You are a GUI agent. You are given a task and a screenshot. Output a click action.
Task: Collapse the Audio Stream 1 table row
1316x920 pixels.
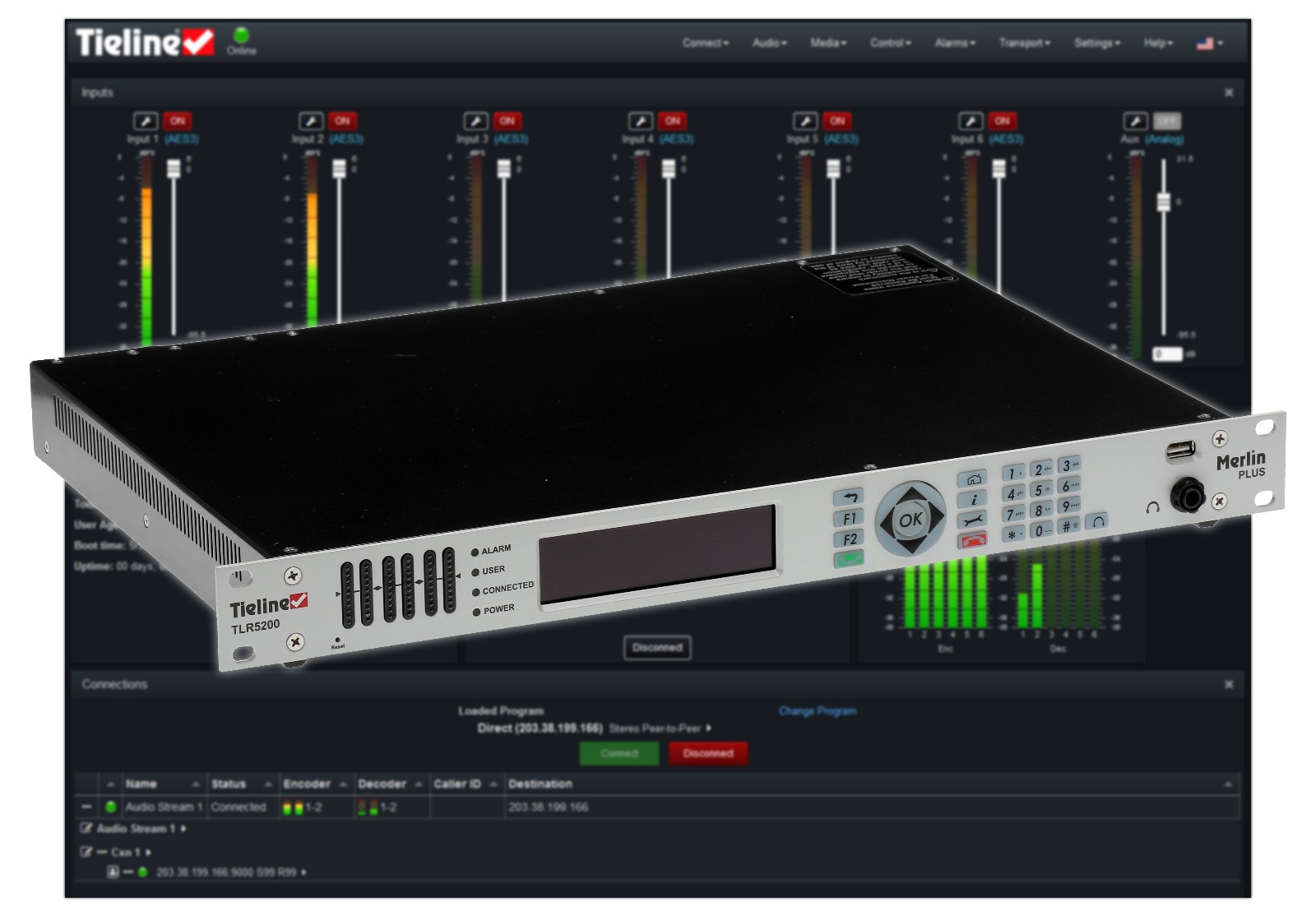[x=86, y=807]
